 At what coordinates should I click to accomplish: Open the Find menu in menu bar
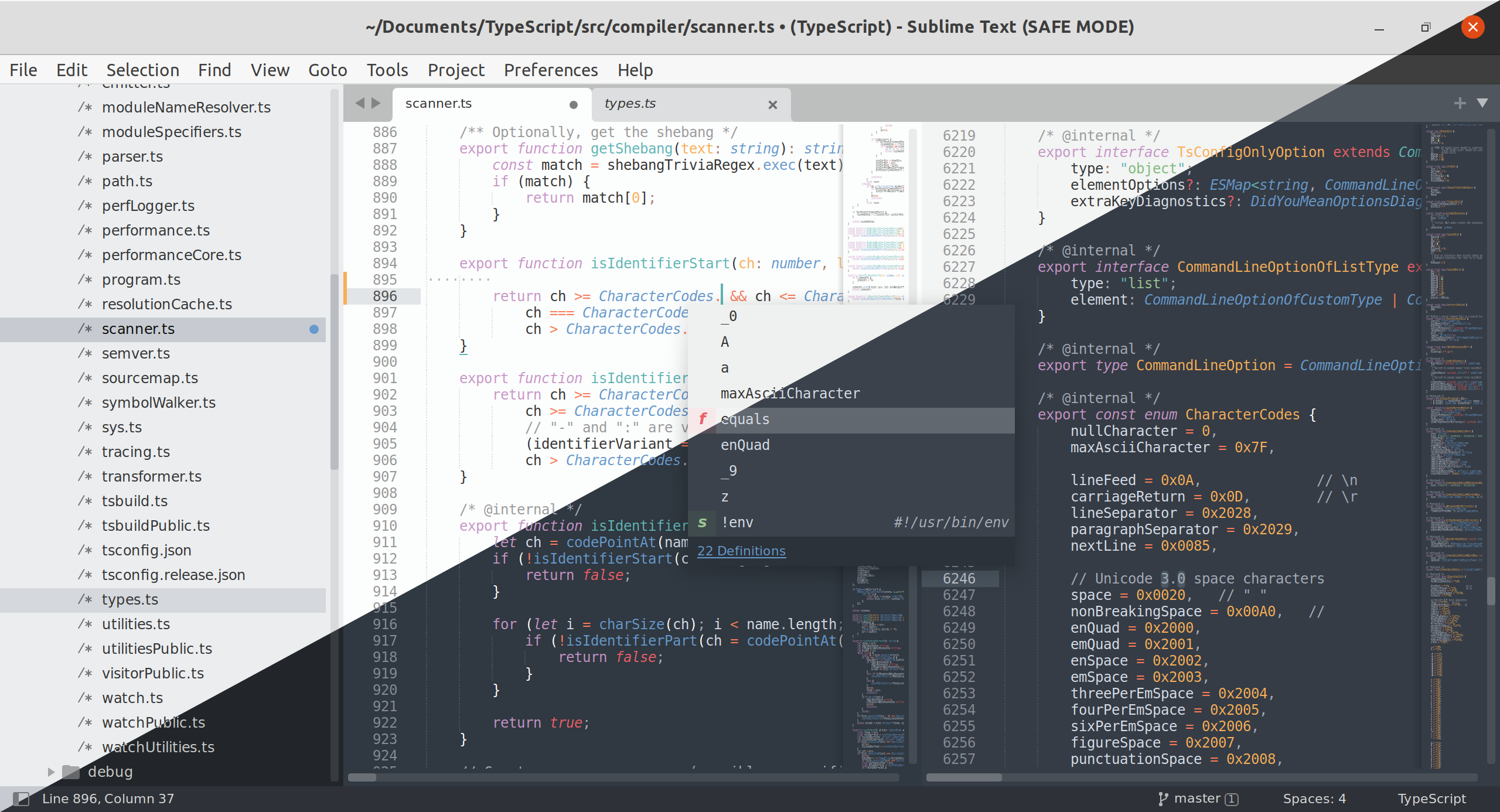[214, 69]
